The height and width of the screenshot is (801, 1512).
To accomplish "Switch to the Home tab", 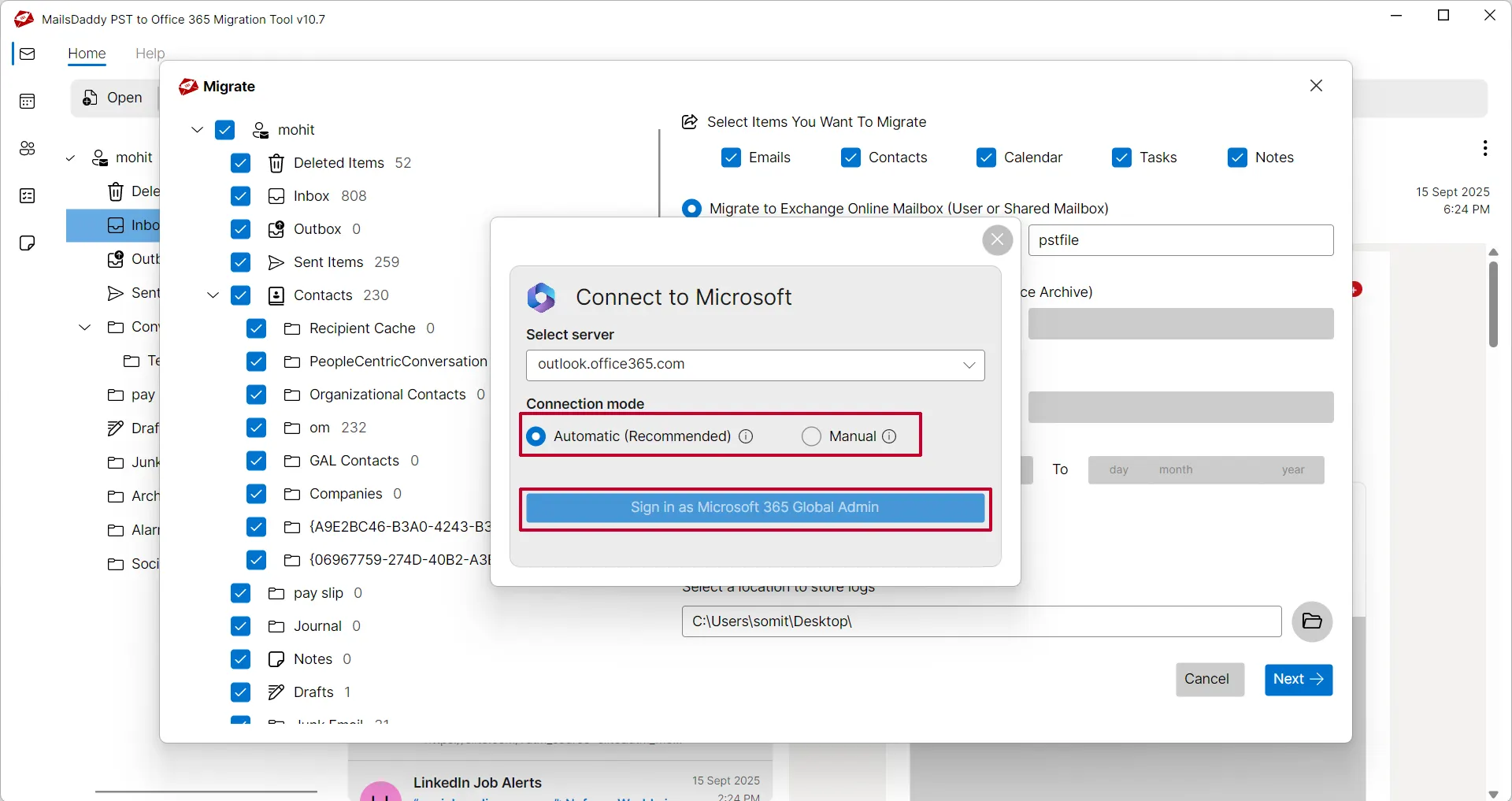I will (87, 54).
